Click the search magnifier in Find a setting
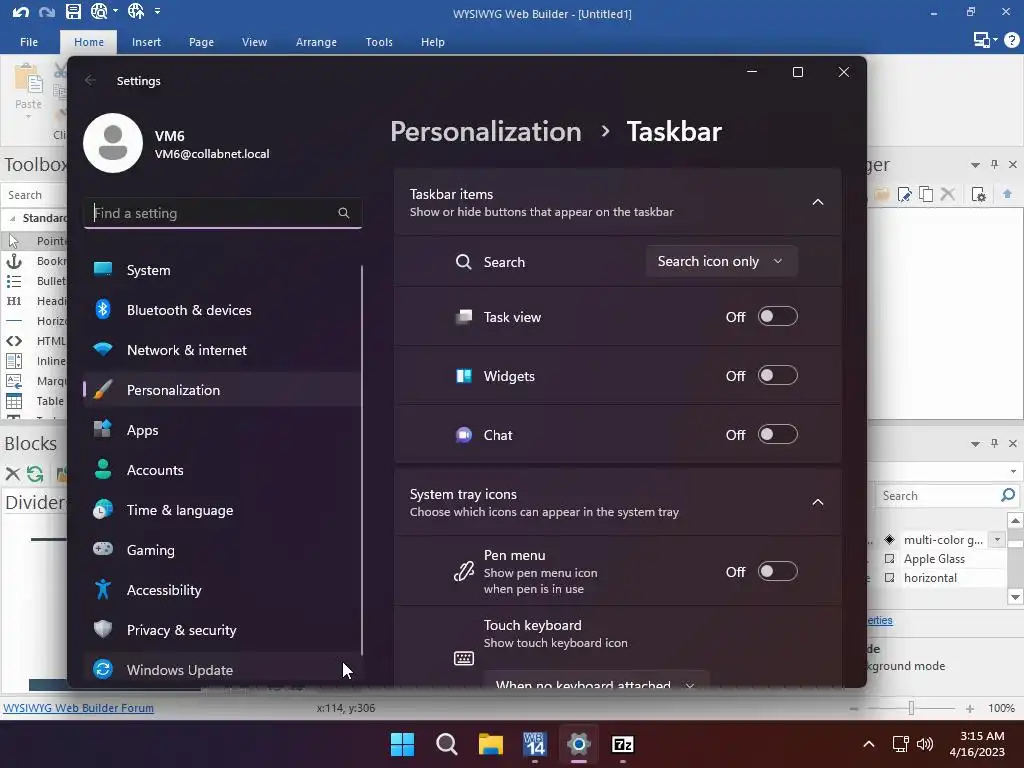The width and height of the screenshot is (1024, 768). coord(344,213)
